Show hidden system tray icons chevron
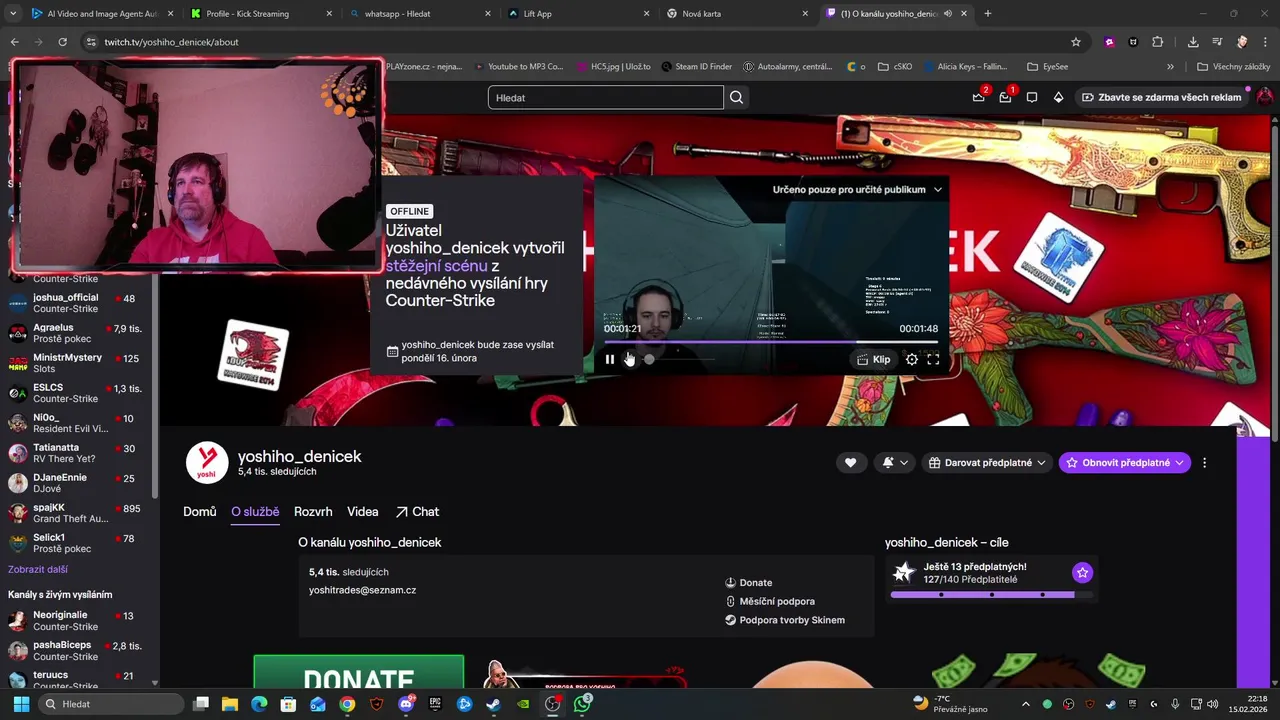Image resolution: width=1280 pixels, height=720 pixels. 1025,704
